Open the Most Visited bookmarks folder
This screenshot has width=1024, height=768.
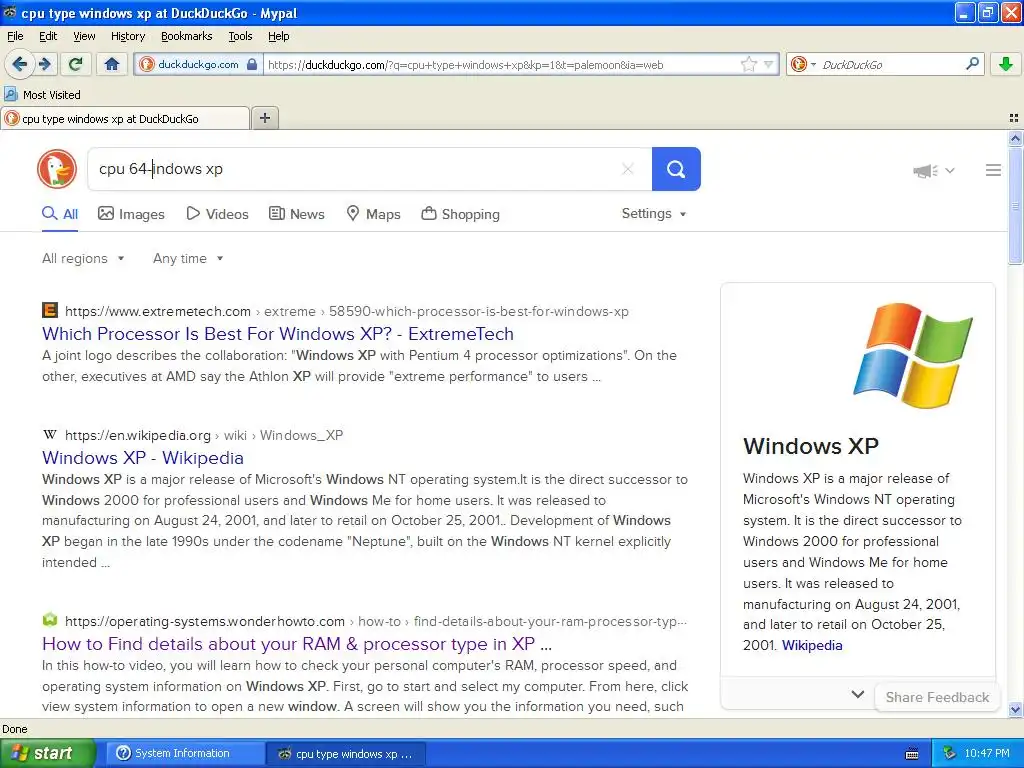[42, 95]
